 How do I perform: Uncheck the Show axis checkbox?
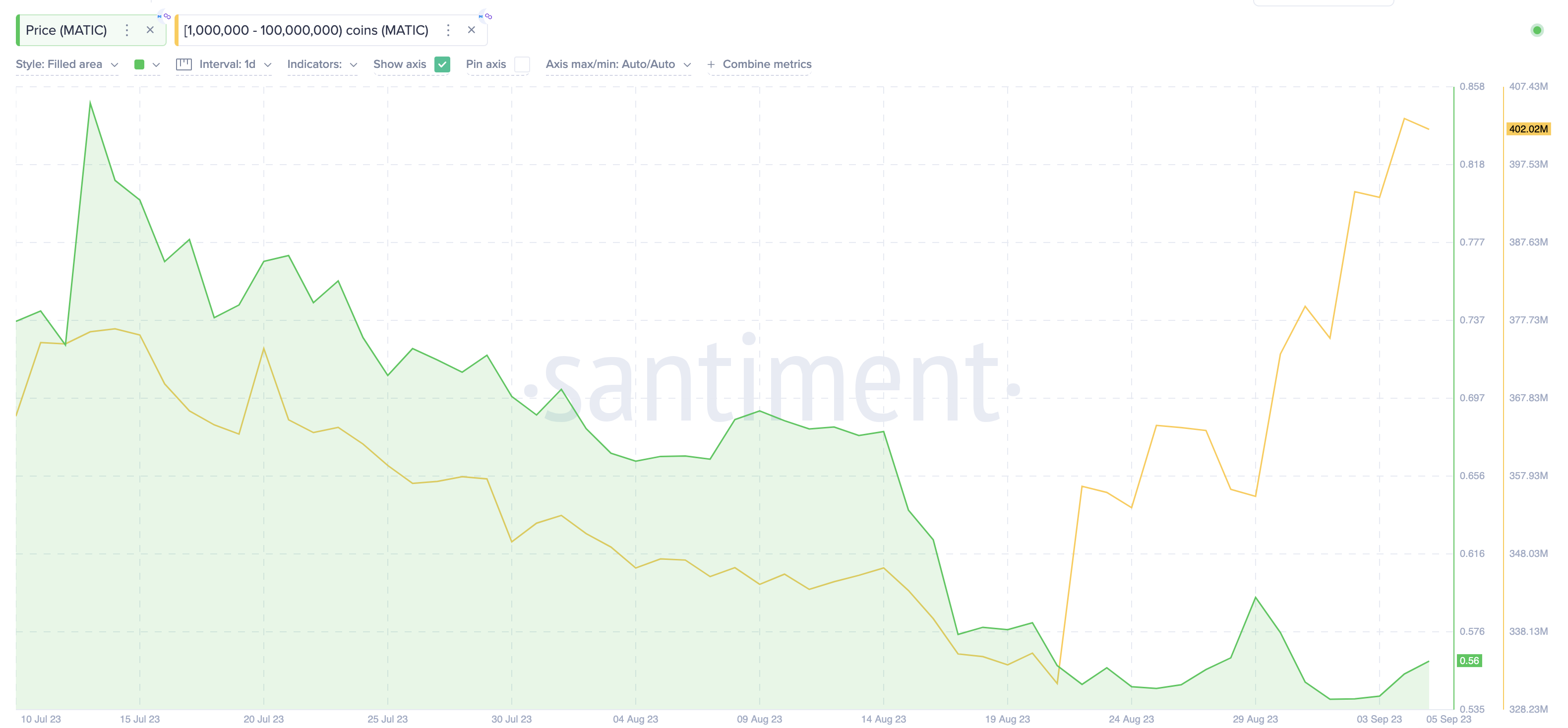click(442, 64)
